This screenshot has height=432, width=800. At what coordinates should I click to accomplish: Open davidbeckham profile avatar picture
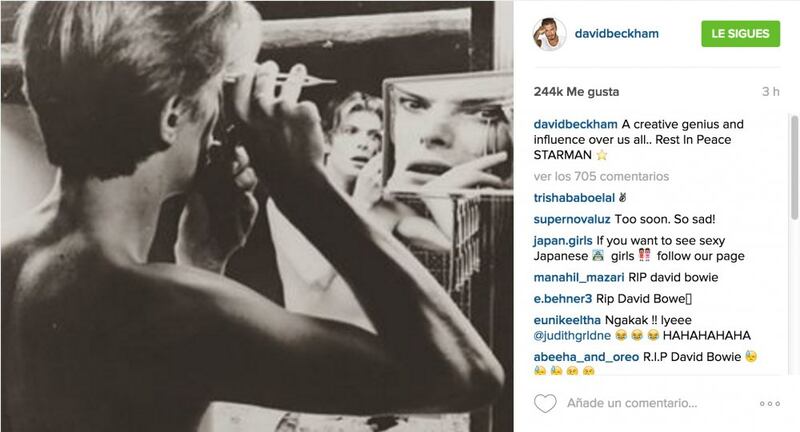tap(549, 34)
